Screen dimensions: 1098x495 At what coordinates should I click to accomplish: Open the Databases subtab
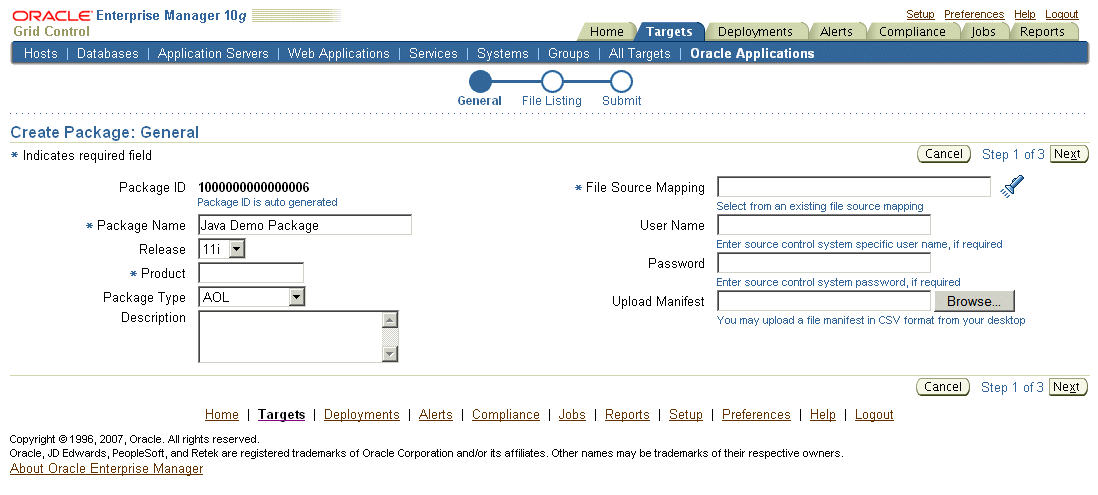(108, 53)
